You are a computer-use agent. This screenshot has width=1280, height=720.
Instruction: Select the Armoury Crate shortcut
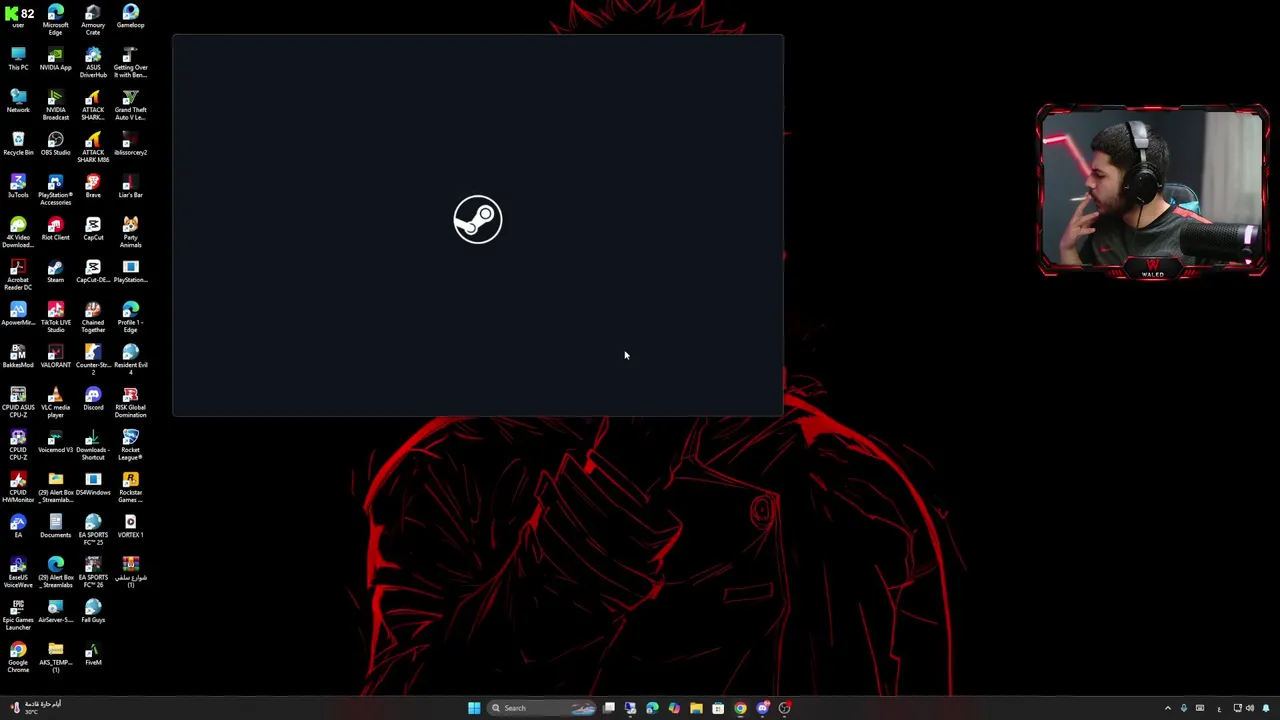point(93,20)
